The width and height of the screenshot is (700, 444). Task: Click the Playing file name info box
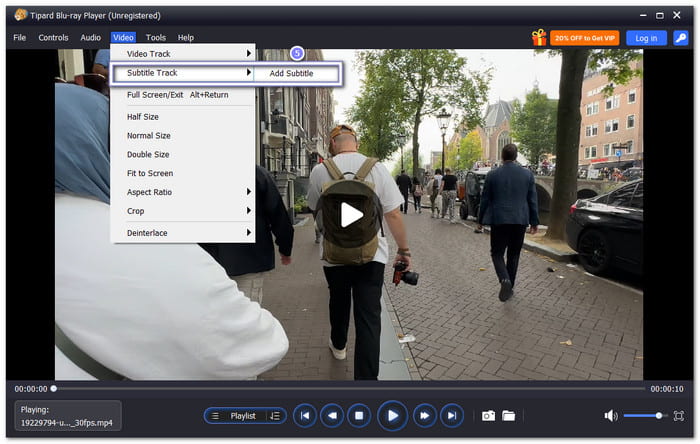pyautogui.click(x=68, y=415)
